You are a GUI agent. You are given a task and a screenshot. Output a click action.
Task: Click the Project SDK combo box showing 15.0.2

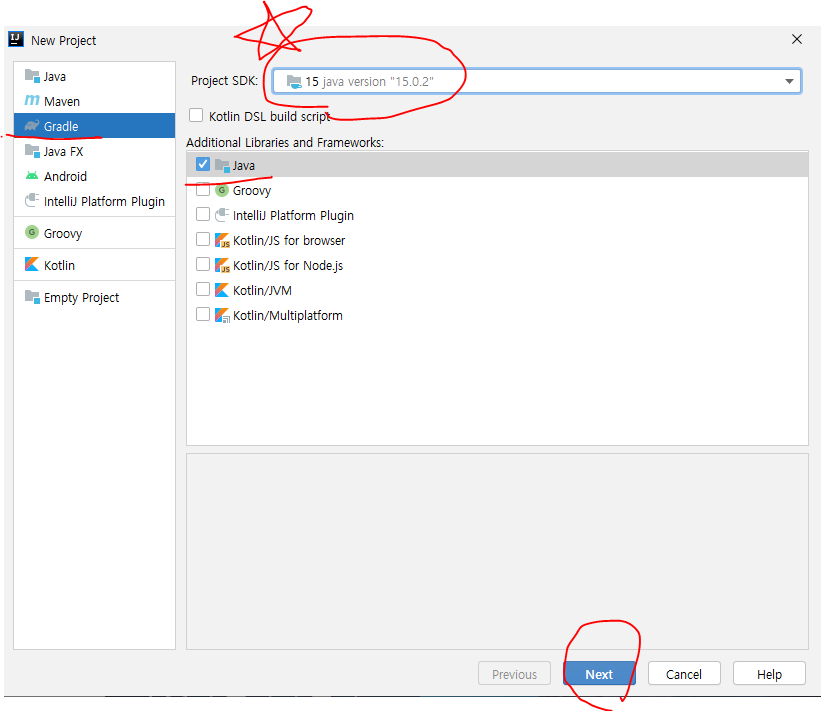point(537,82)
